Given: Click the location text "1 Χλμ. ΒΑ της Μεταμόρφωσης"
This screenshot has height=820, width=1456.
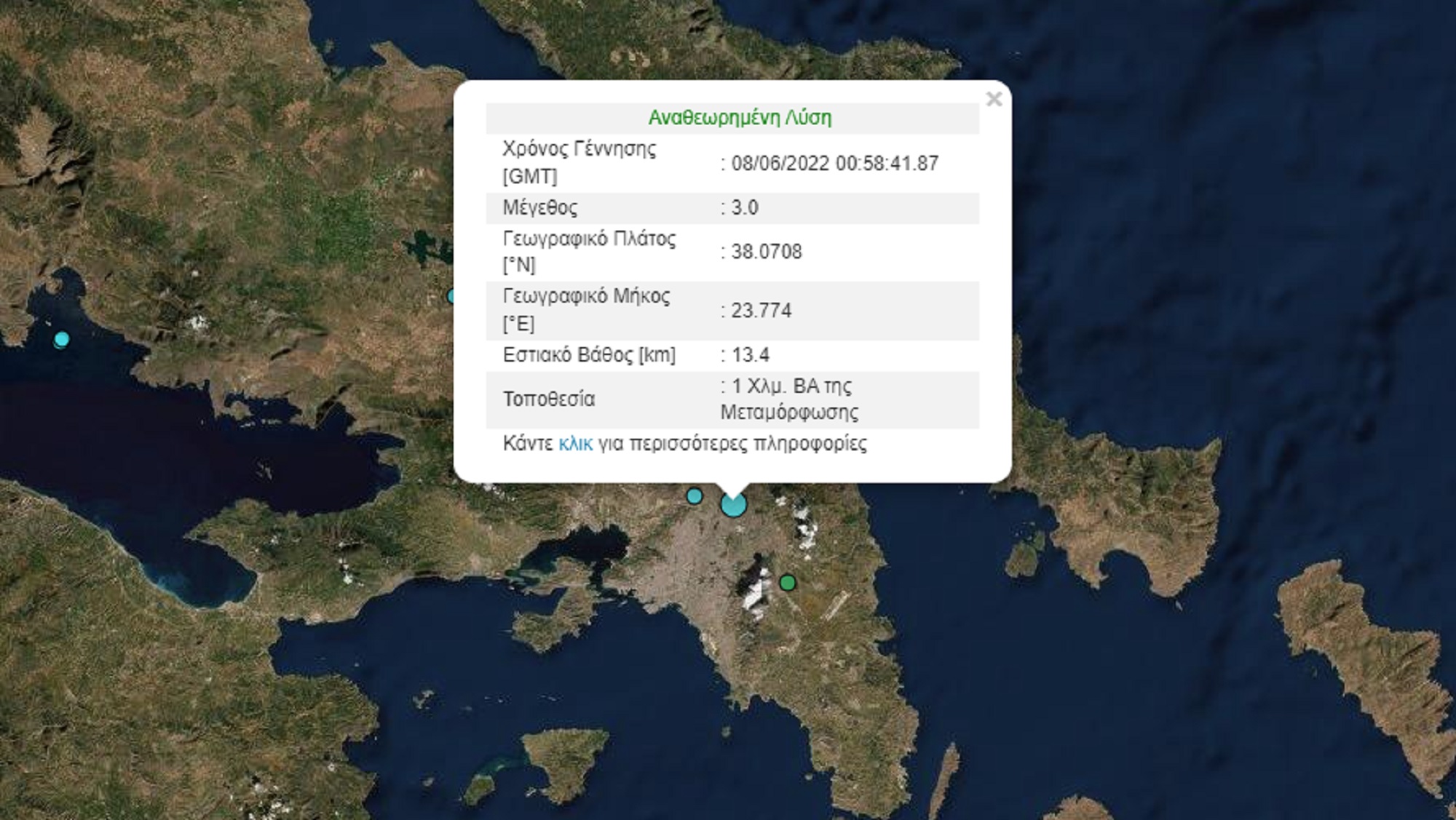Looking at the screenshot, I should (x=789, y=399).
